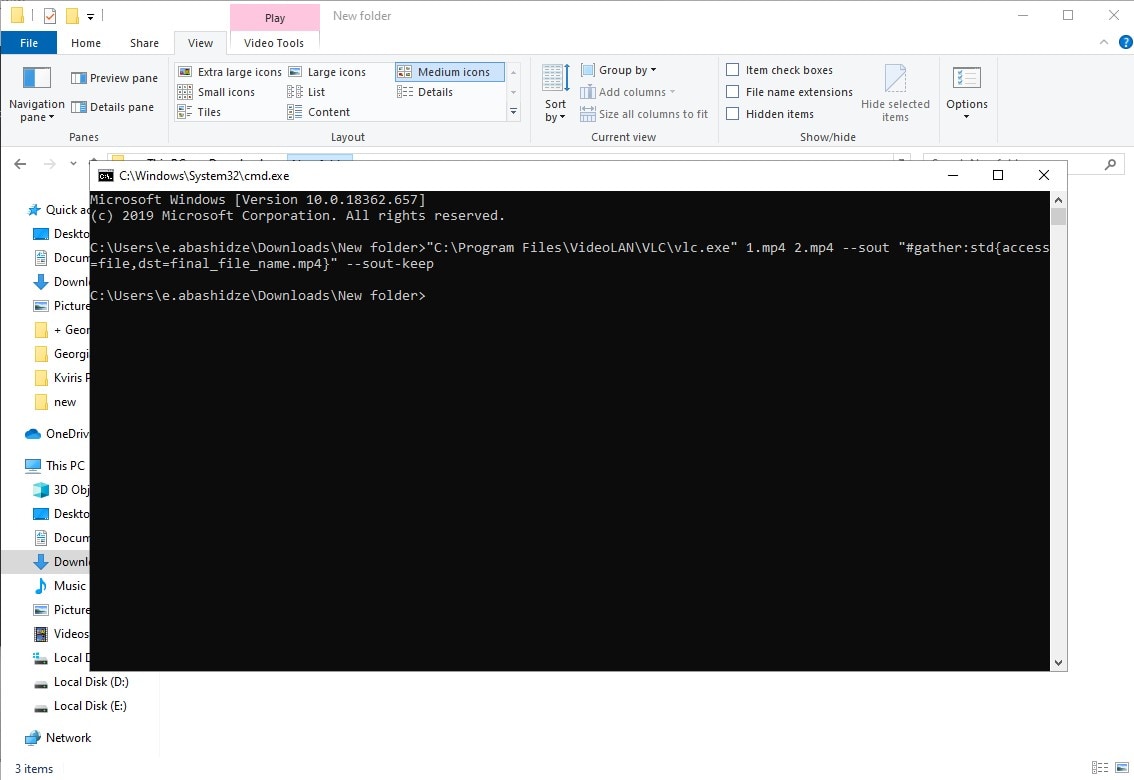Switch layout to Content view
Viewport: 1134px width, 780px height.
(318, 112)
